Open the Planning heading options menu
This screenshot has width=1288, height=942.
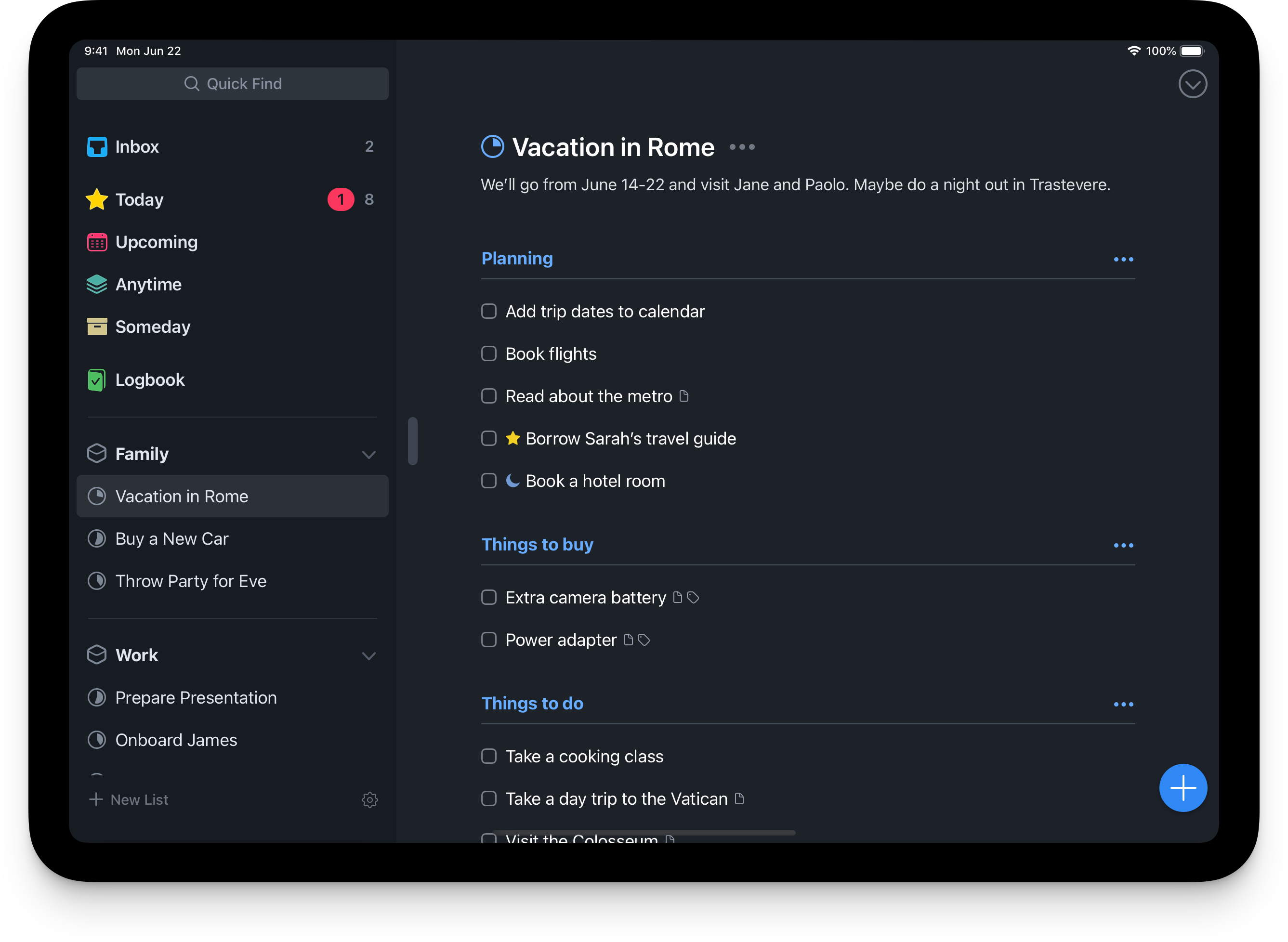coord(1123,260)
